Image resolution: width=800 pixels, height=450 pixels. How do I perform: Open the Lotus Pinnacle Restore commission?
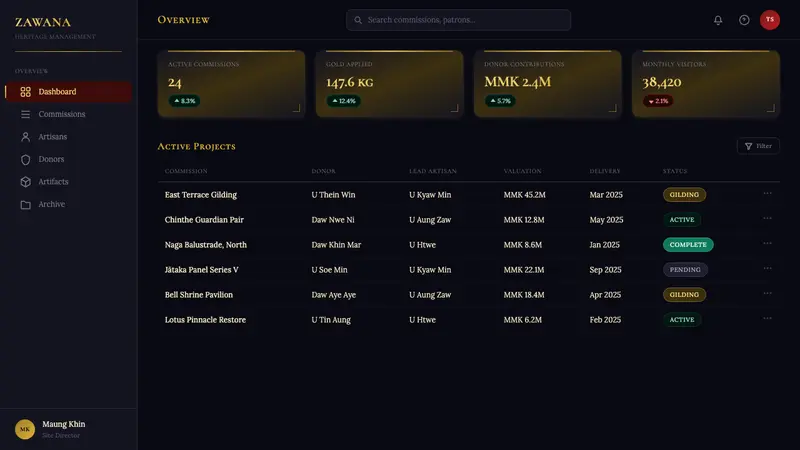[205, 319]
